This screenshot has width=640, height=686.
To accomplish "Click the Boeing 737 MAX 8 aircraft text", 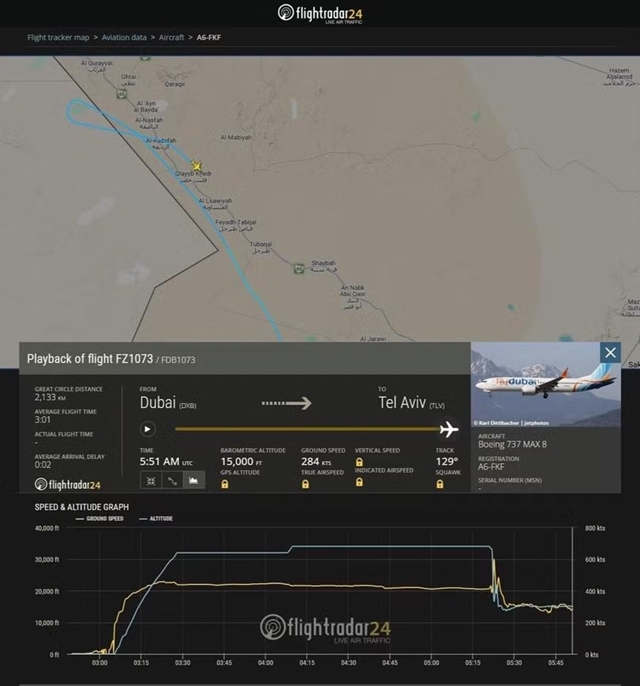I will [x=512, y=444].
